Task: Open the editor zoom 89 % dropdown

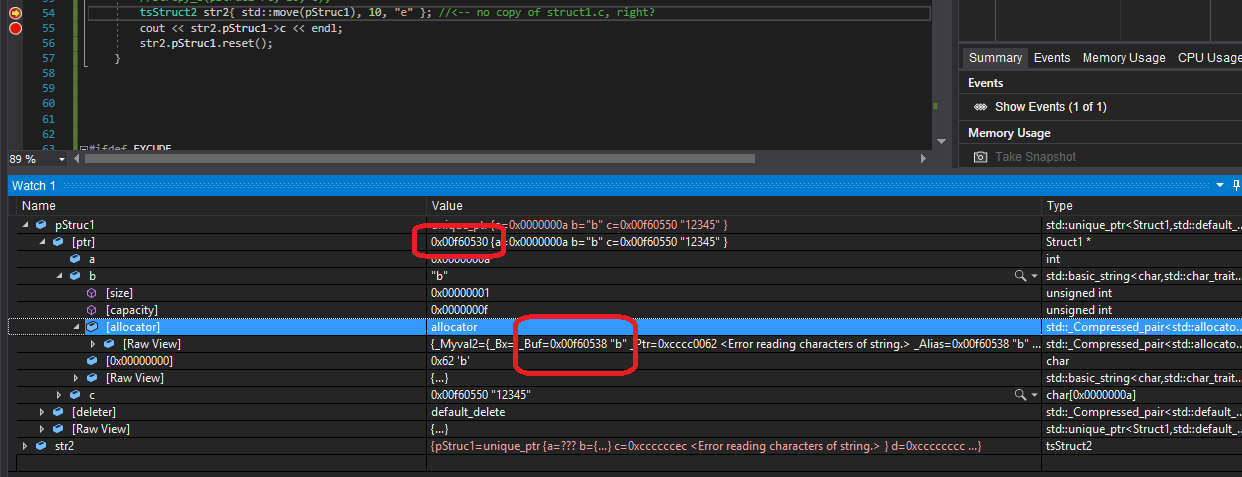Action: (x=62, y=158)
